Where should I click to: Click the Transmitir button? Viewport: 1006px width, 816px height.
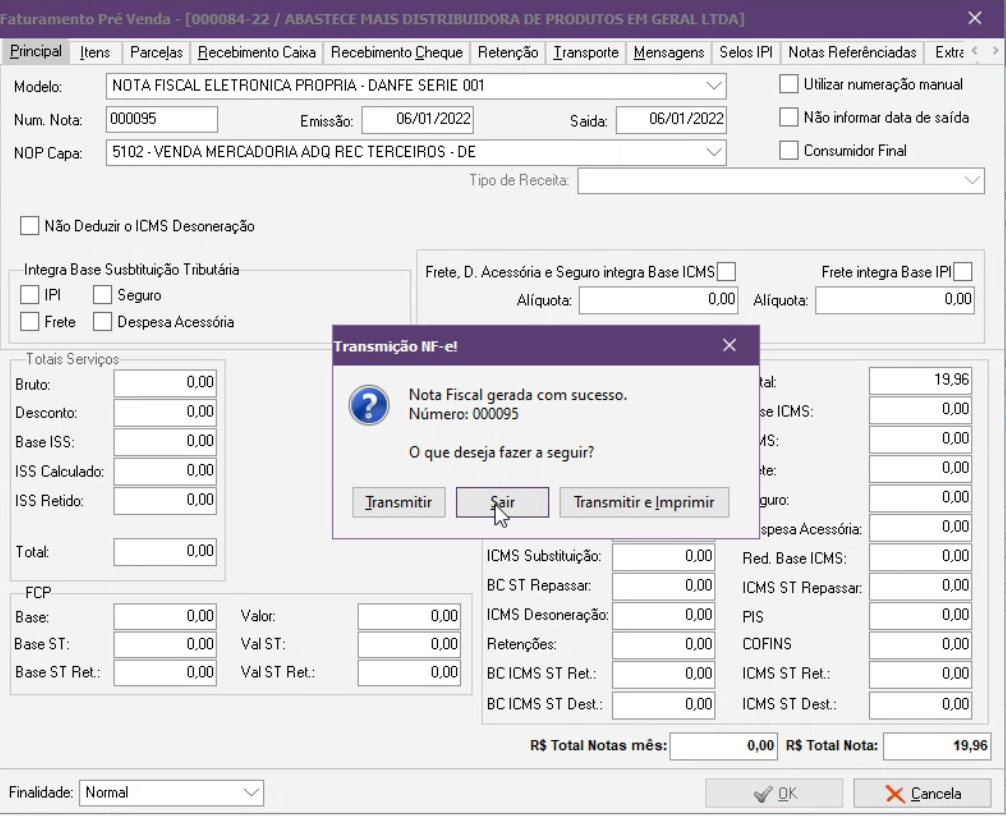coord(398,502)
